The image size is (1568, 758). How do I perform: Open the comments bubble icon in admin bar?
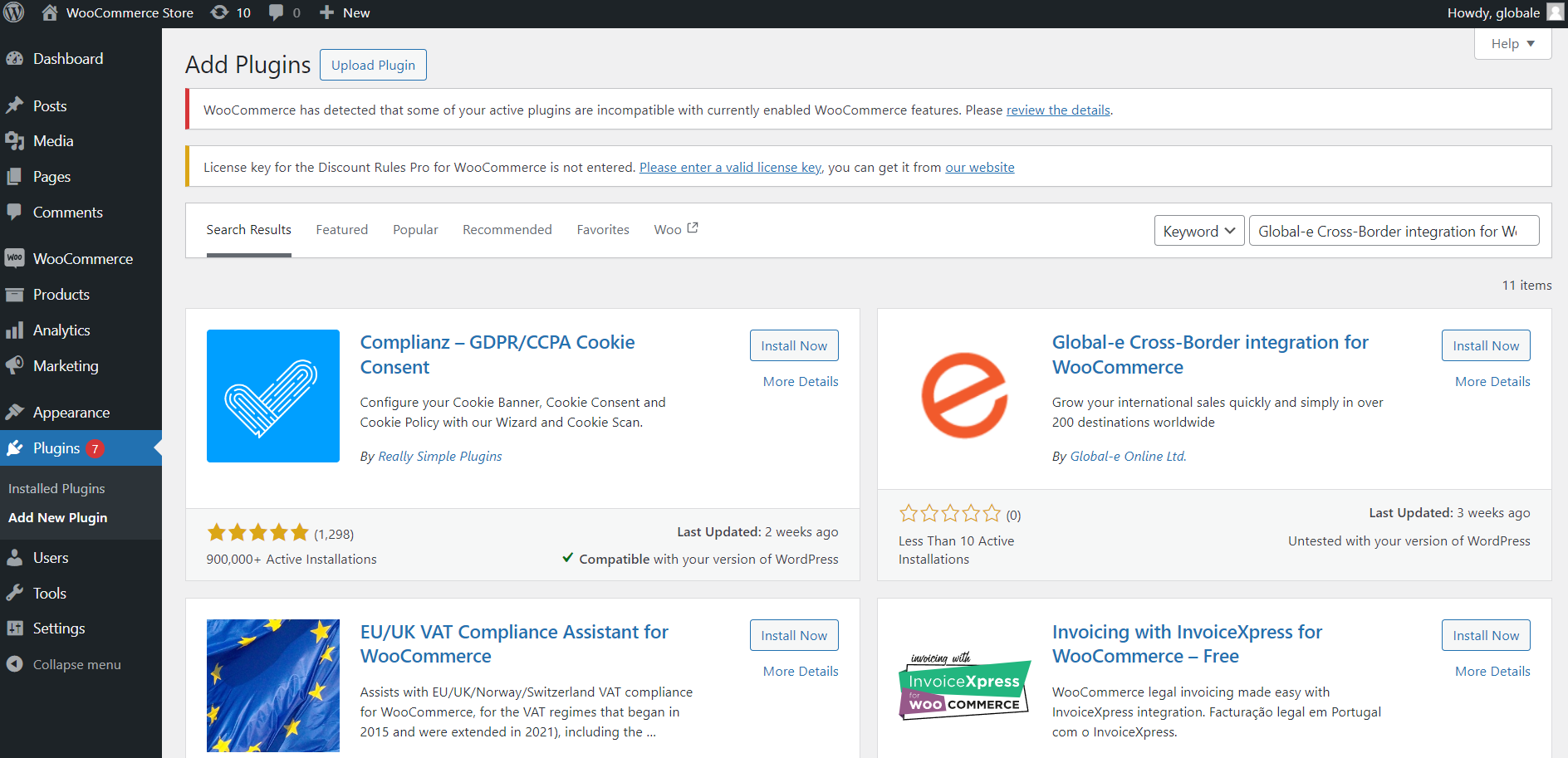tap(277, 12)
